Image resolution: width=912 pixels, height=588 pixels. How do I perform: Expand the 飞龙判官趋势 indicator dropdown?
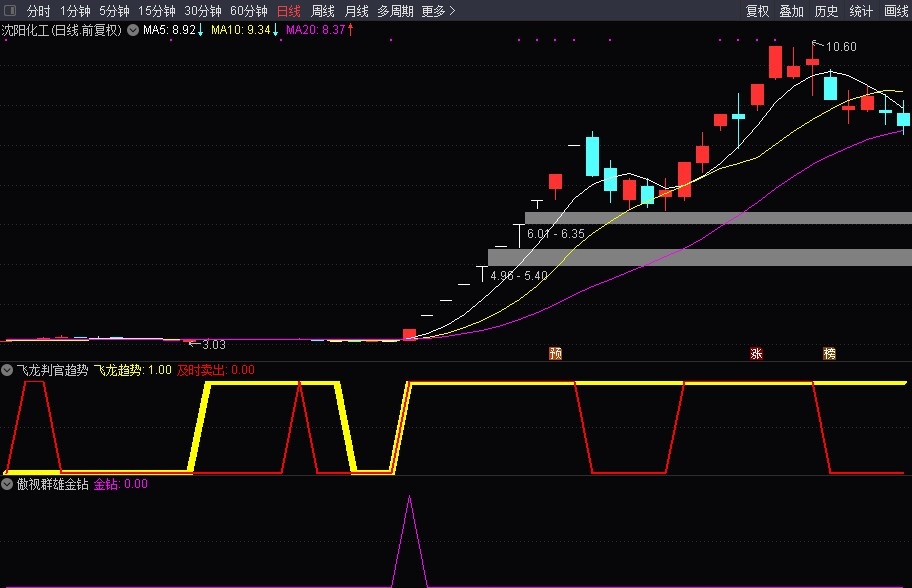7,370
